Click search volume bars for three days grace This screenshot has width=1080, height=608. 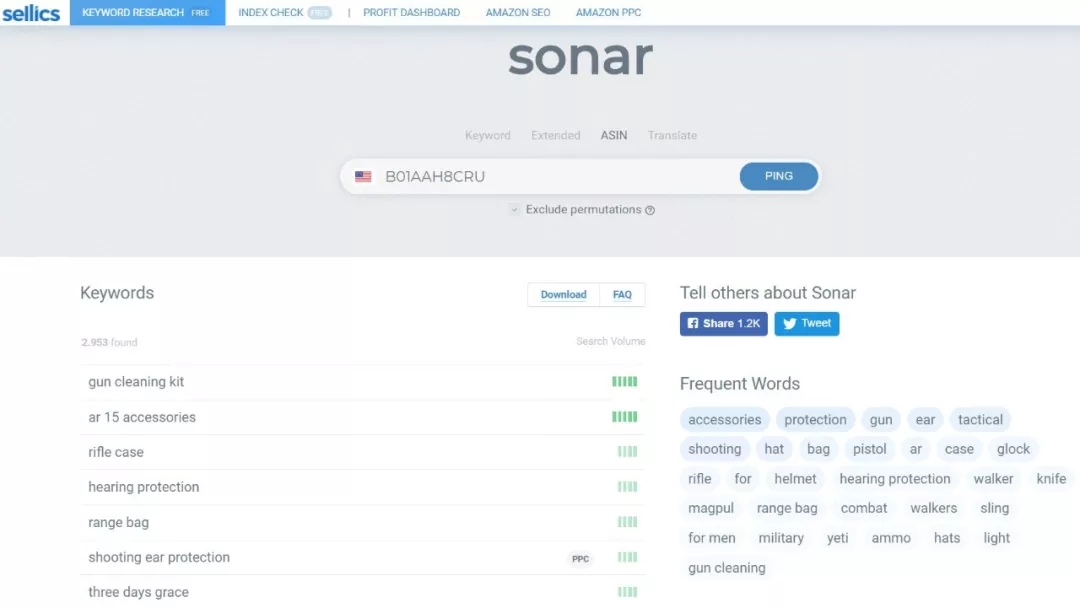tap(627, 592)
